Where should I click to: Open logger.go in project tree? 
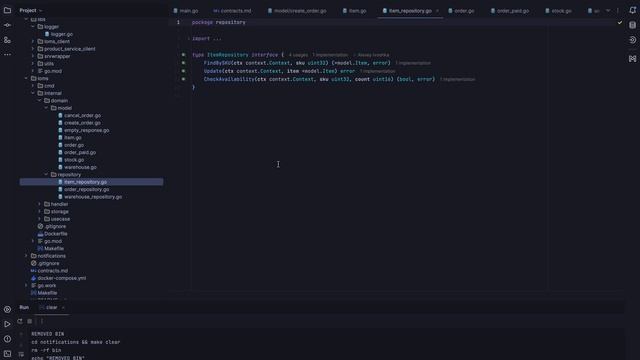(x=62, y=34)
